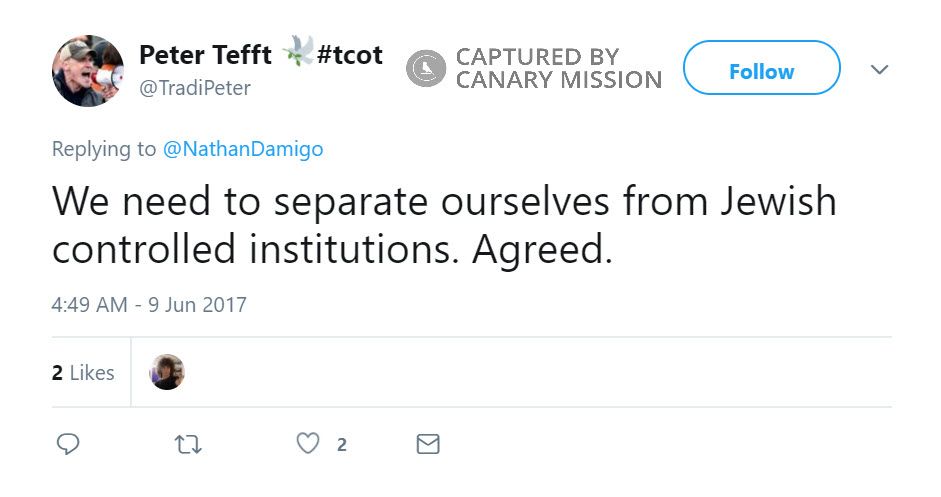
Task: Open the 4:49 AM - 9 Jun 2017 timestamp
Action: 149,304
